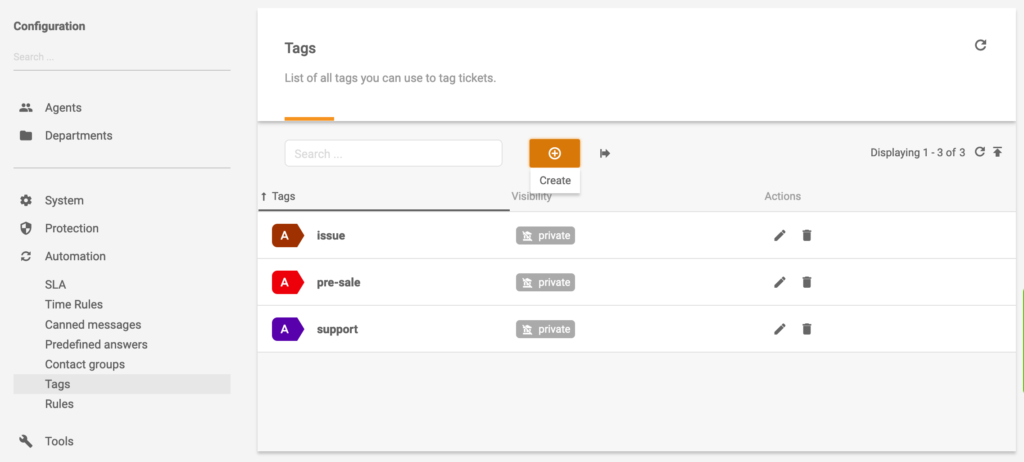Toggle private visibility badge for support tag
The height and width of the screenshot is (462, 1024).
point(545,329)
